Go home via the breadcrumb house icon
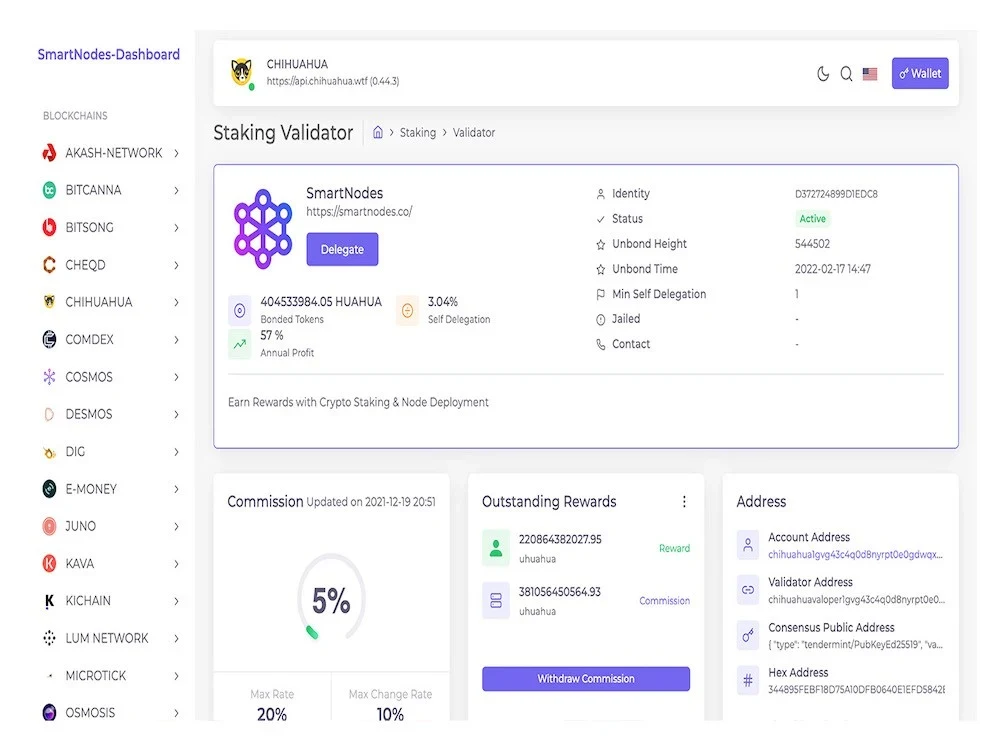The width and height of the screenshot is (1000, 750). pos(378,132)
